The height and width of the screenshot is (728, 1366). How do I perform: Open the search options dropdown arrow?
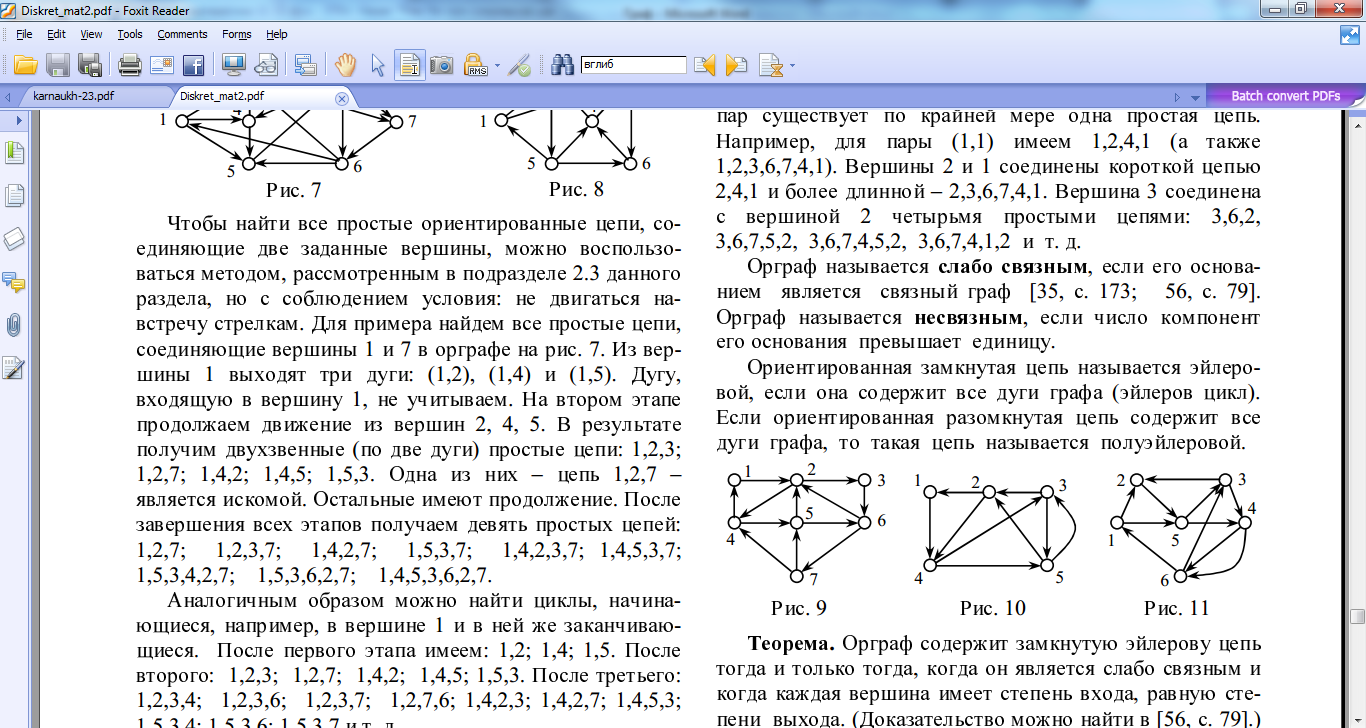(x=792, y=67)
